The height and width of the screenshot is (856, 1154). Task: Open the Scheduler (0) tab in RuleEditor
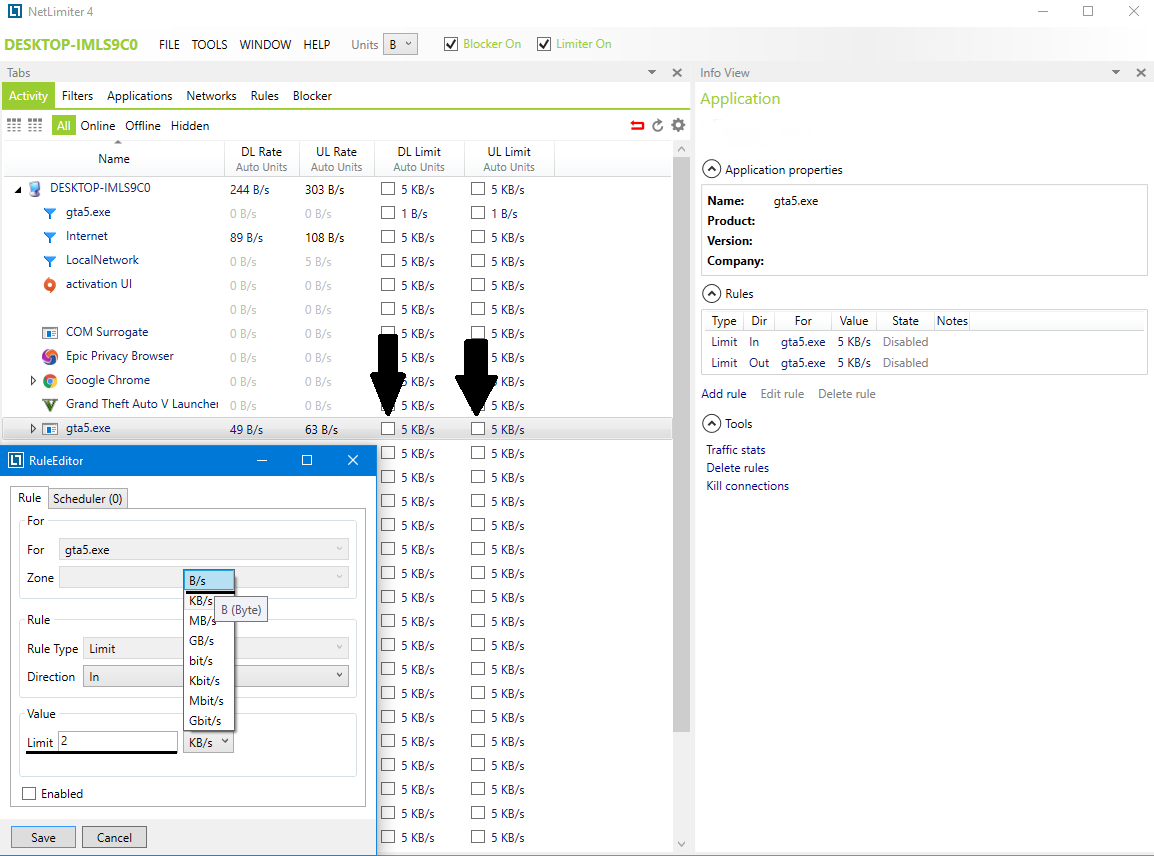[x=88, y=498]
